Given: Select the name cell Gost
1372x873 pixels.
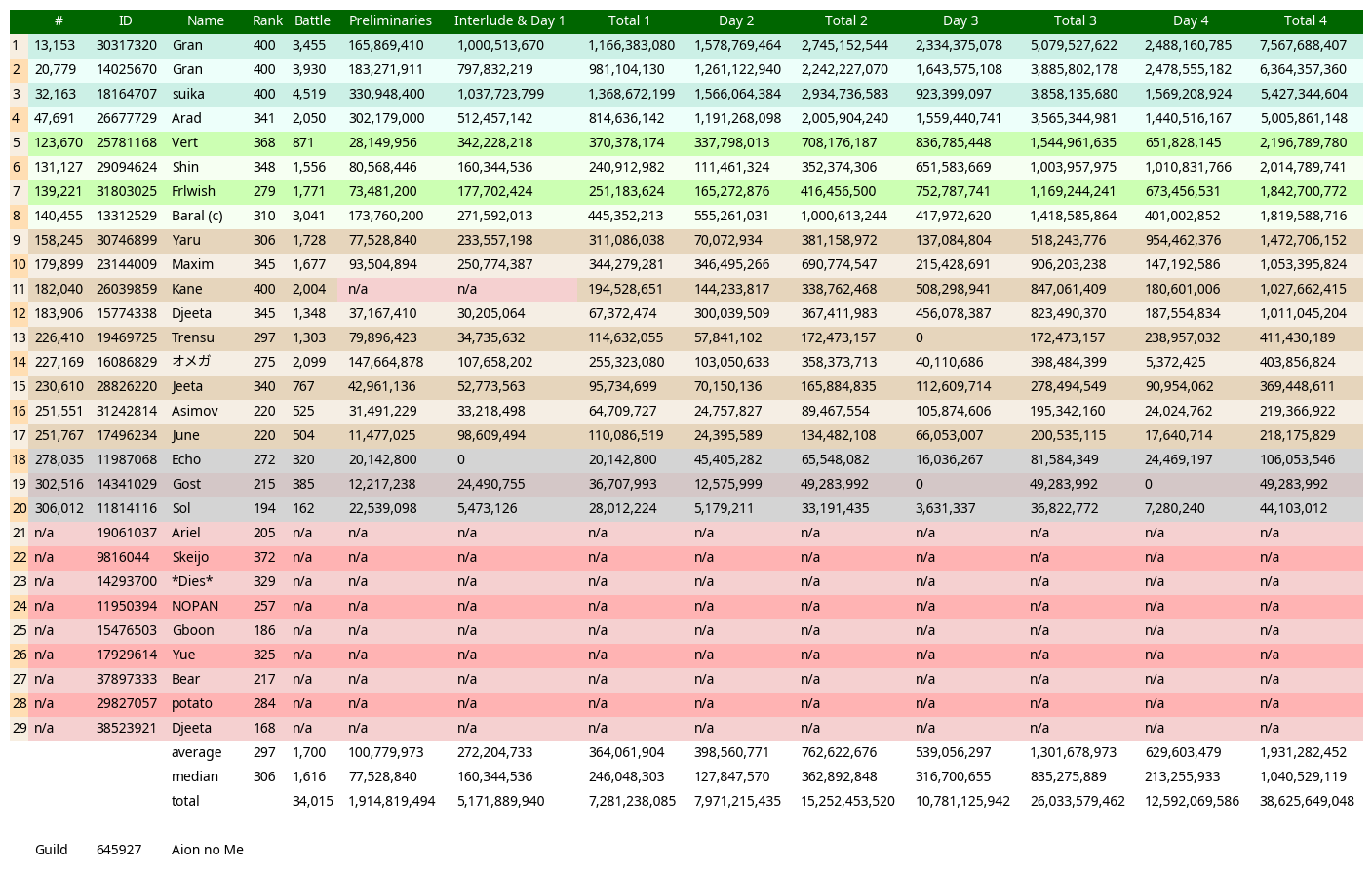Looking at the screenshot, I should coord(186,484).
